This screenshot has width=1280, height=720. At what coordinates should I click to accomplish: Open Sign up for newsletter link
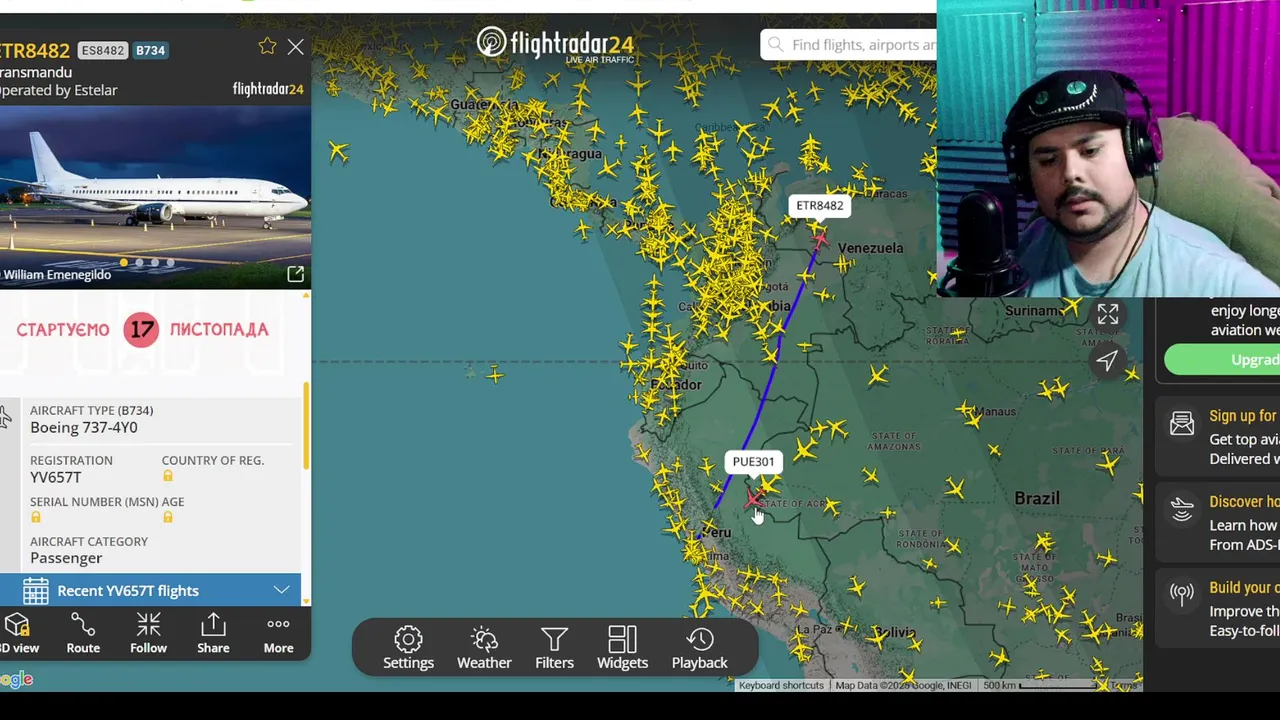pyautogui.click(x=1243, y=416)
